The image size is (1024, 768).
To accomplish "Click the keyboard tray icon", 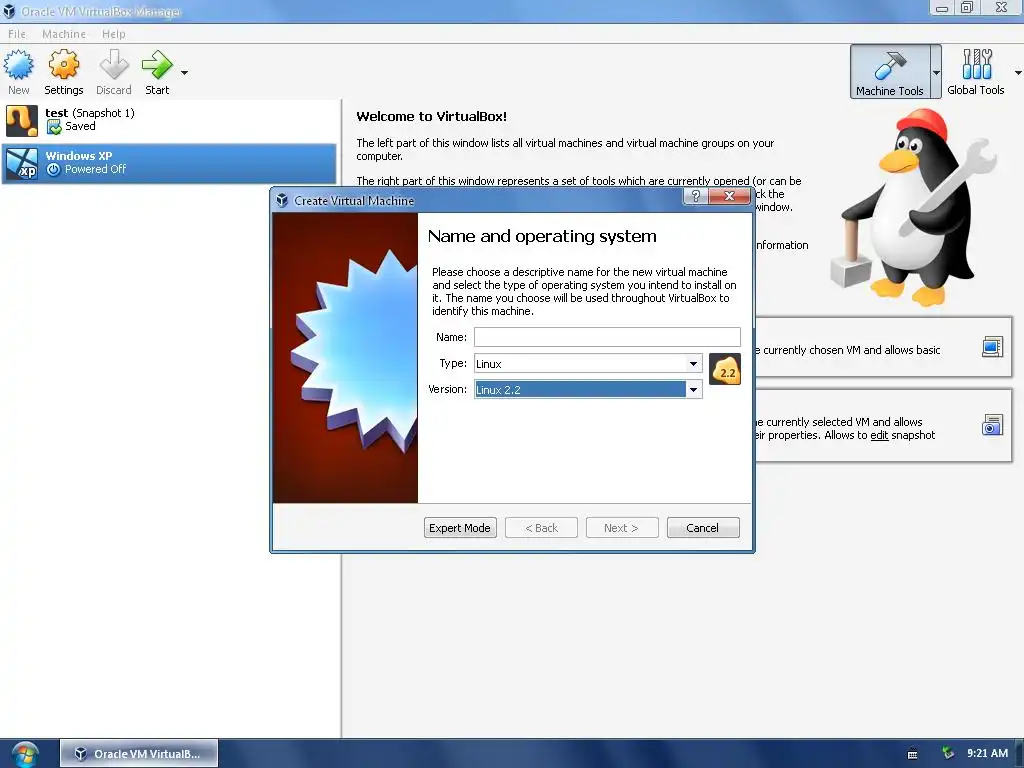I will (x=912, y=754).
